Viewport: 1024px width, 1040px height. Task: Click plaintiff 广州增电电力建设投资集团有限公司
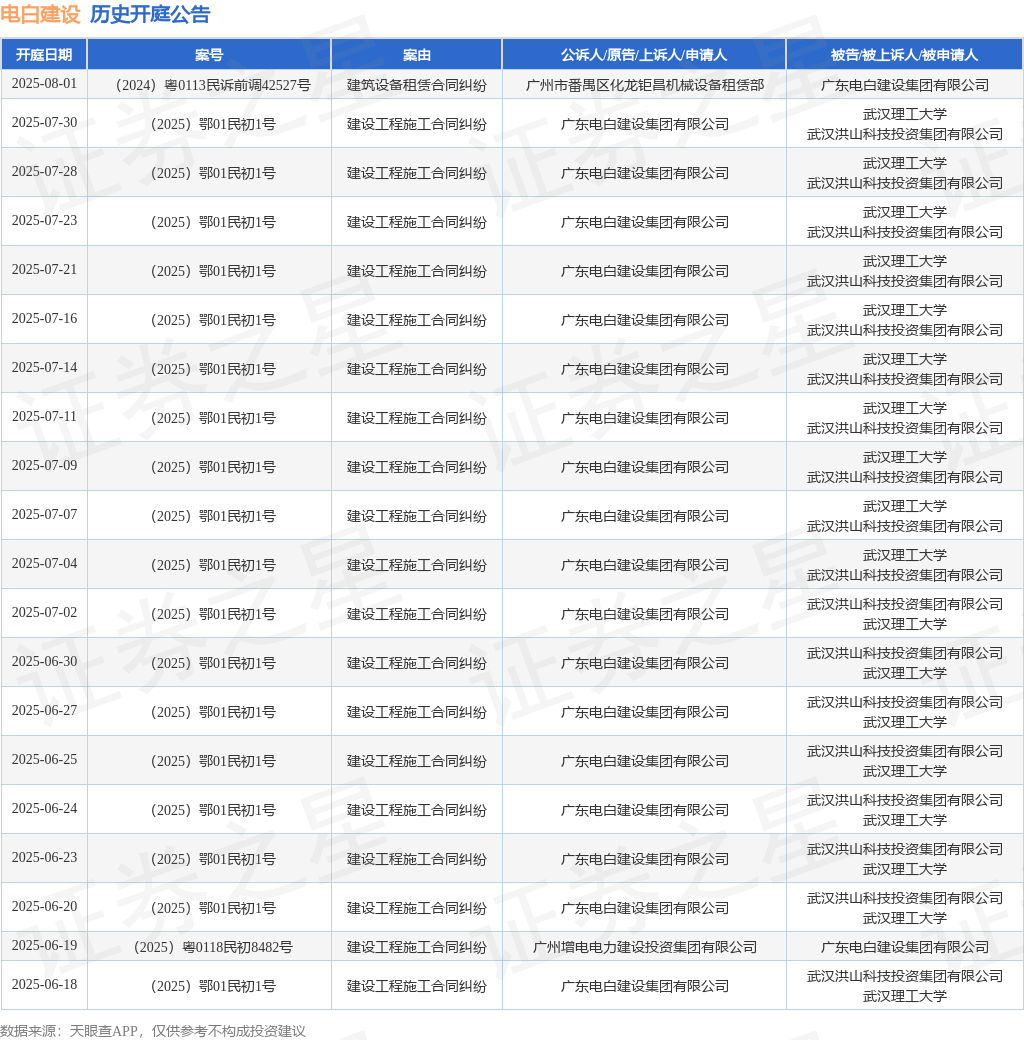tap(645, 948)
